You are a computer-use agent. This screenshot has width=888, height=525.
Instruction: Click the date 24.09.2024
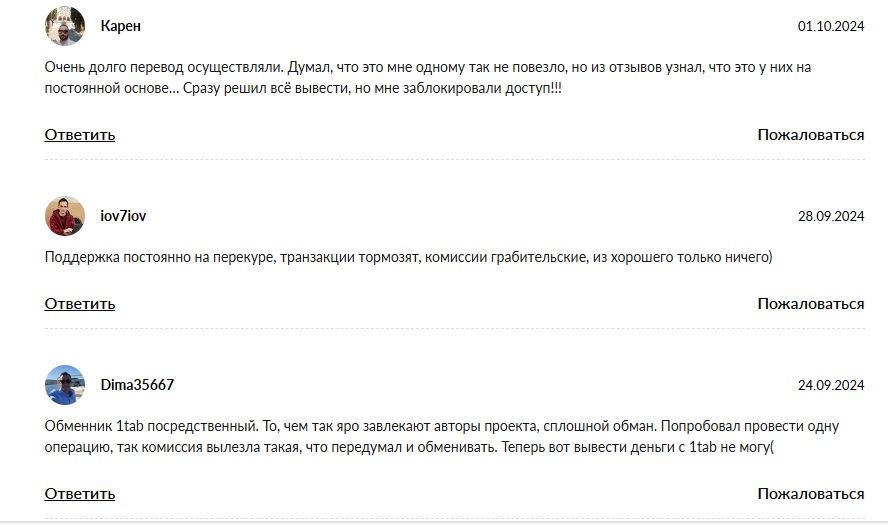831,385
